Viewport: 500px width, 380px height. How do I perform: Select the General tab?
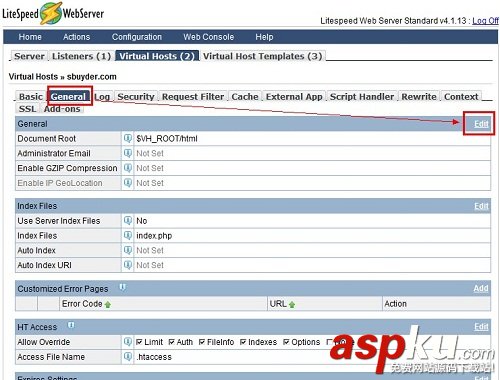pyautogui.click(x=68, y=97)
